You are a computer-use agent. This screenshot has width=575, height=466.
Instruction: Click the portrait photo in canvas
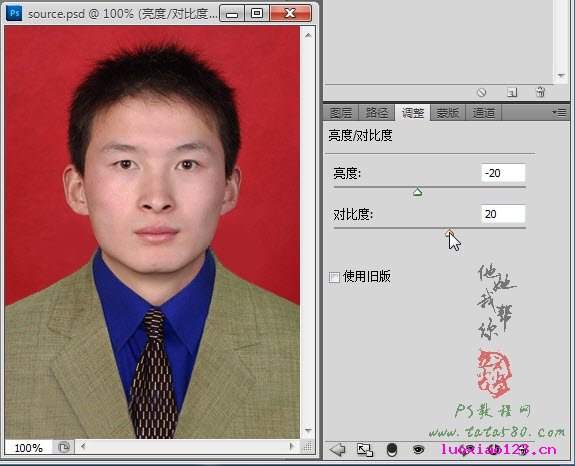(x=152, y=232)
